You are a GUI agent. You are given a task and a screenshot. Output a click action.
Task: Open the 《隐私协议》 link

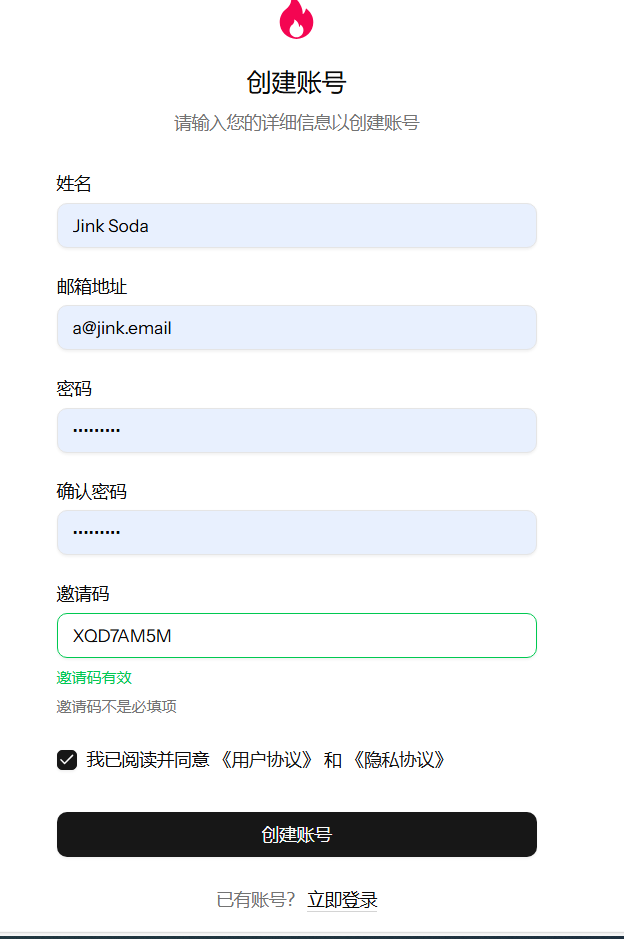(399, 760)
